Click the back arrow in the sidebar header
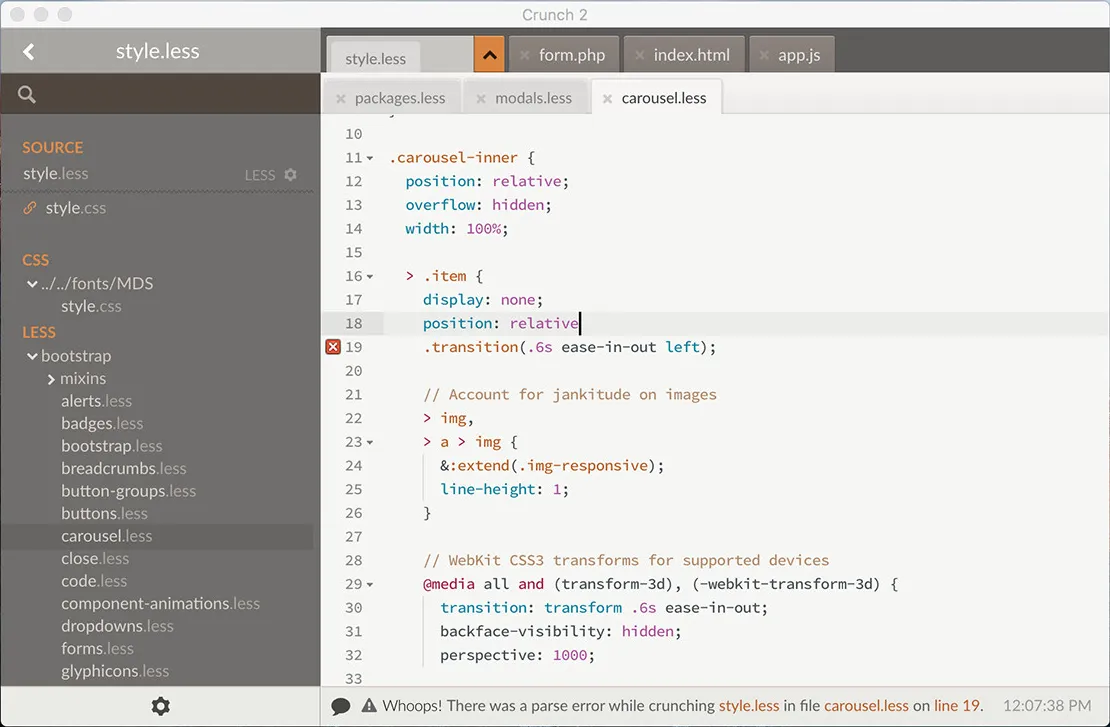Viewport: 1110px width, 727px height. pos(28,51)
